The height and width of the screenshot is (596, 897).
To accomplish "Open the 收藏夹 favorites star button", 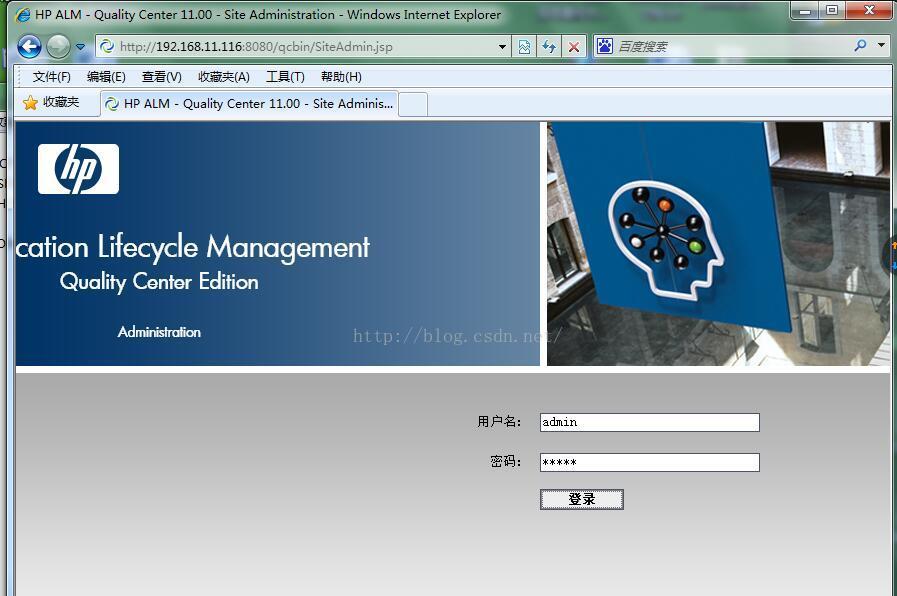I will 51,102.
